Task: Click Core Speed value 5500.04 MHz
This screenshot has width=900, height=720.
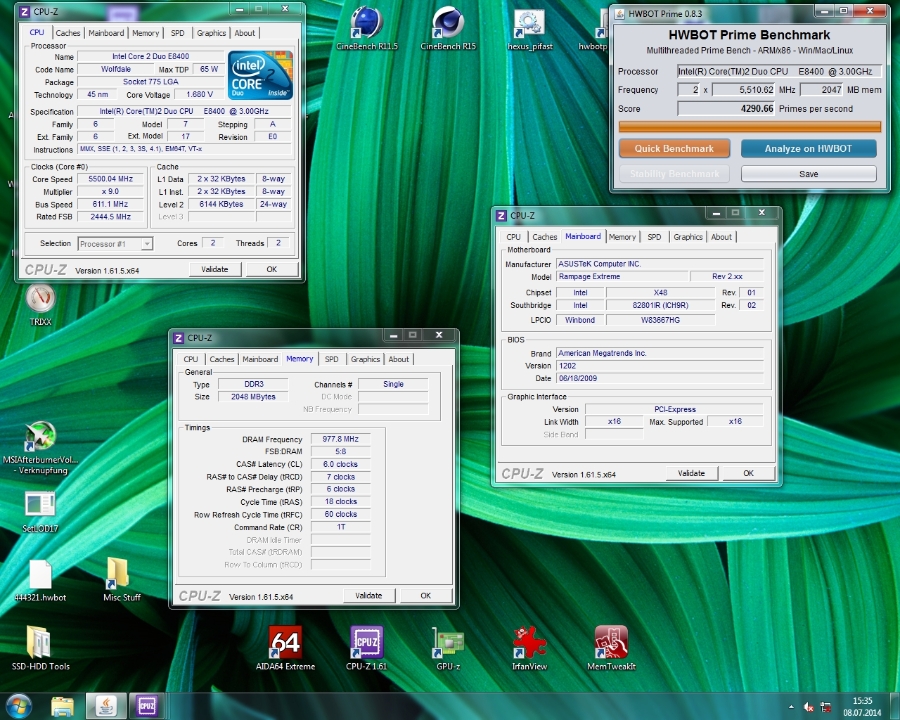Action: pos(110,179)
